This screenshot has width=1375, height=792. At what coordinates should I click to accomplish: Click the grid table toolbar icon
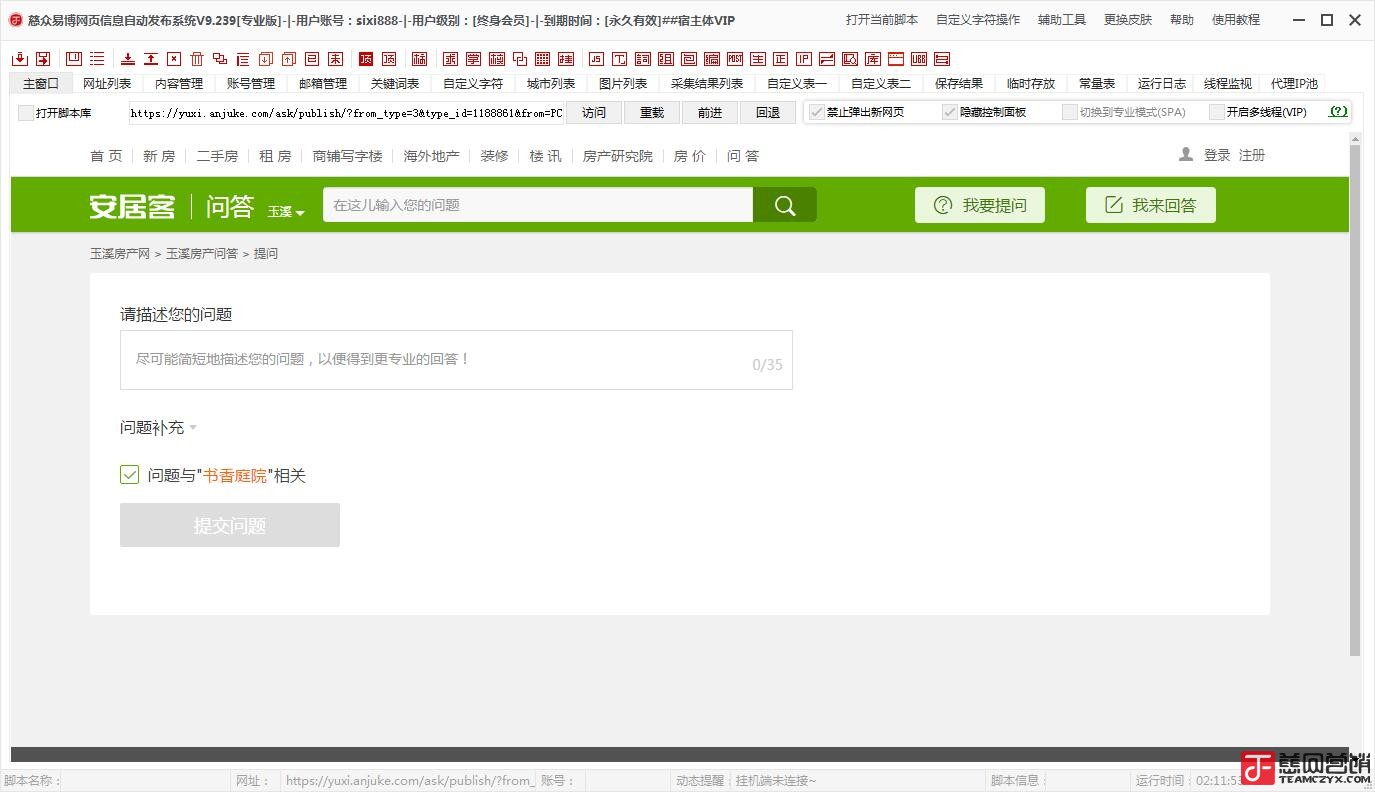pyautogui.click(x=543, y=59)
